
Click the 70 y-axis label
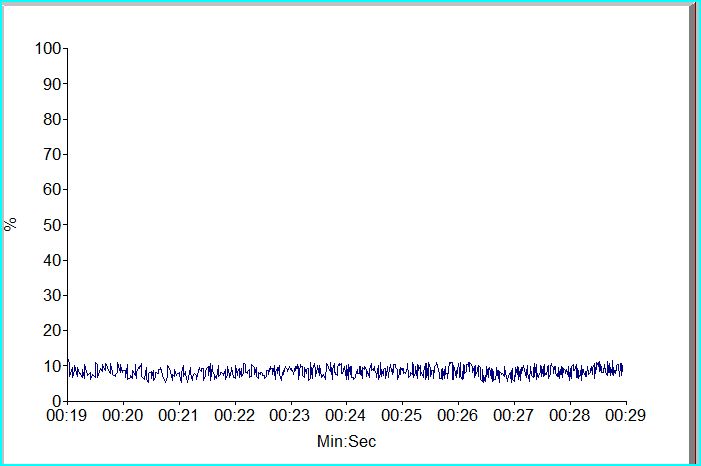(52, 155)
